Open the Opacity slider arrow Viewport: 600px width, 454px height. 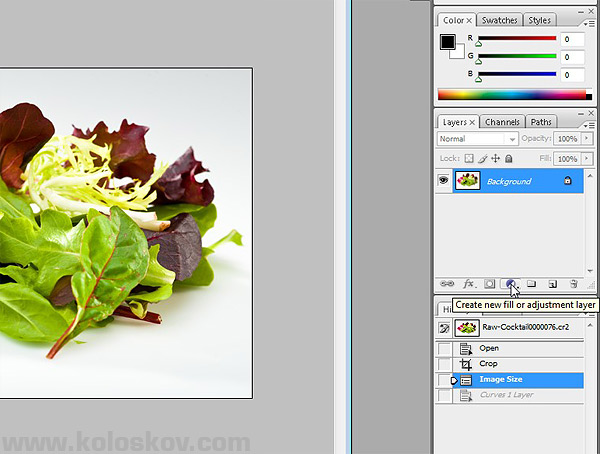point(587,138)
